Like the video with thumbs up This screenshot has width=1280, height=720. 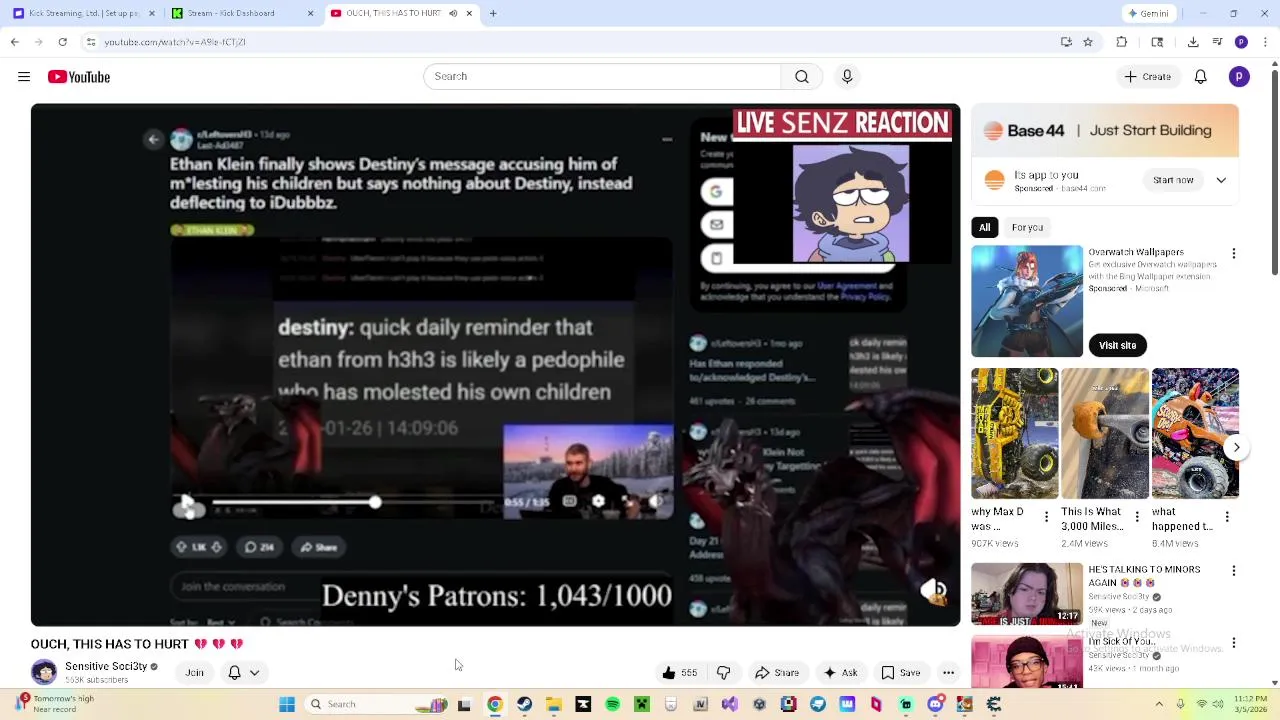(x=679, y=673)
